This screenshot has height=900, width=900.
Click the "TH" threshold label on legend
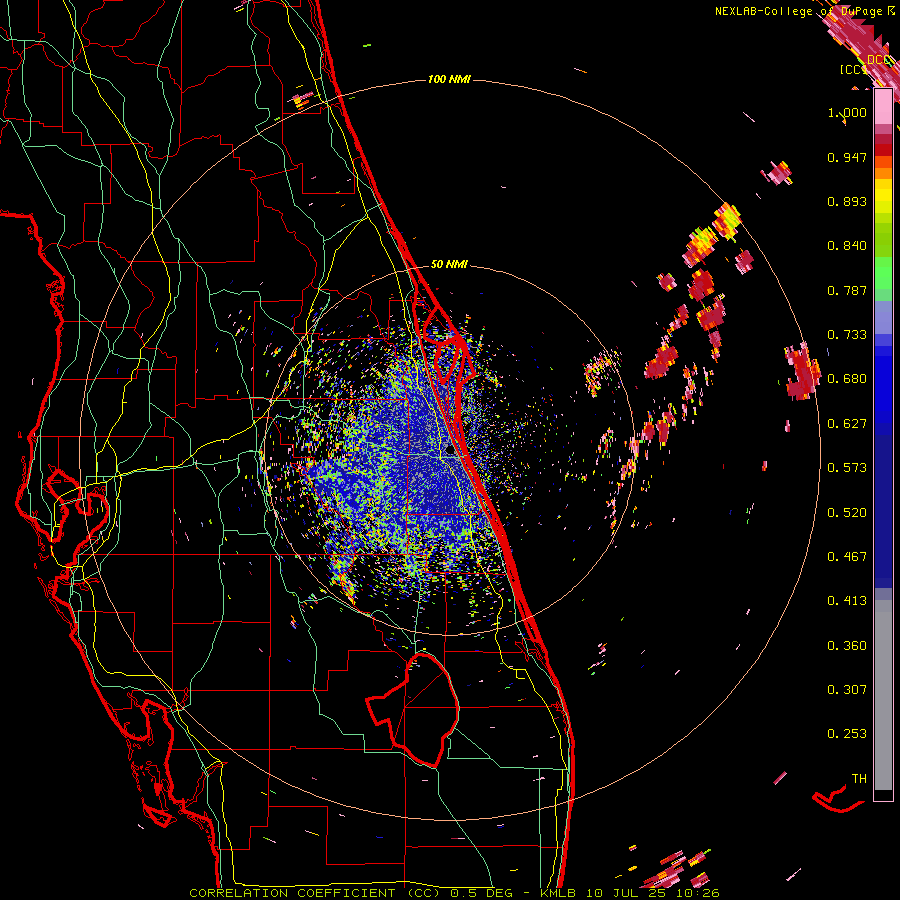(859, 779)
